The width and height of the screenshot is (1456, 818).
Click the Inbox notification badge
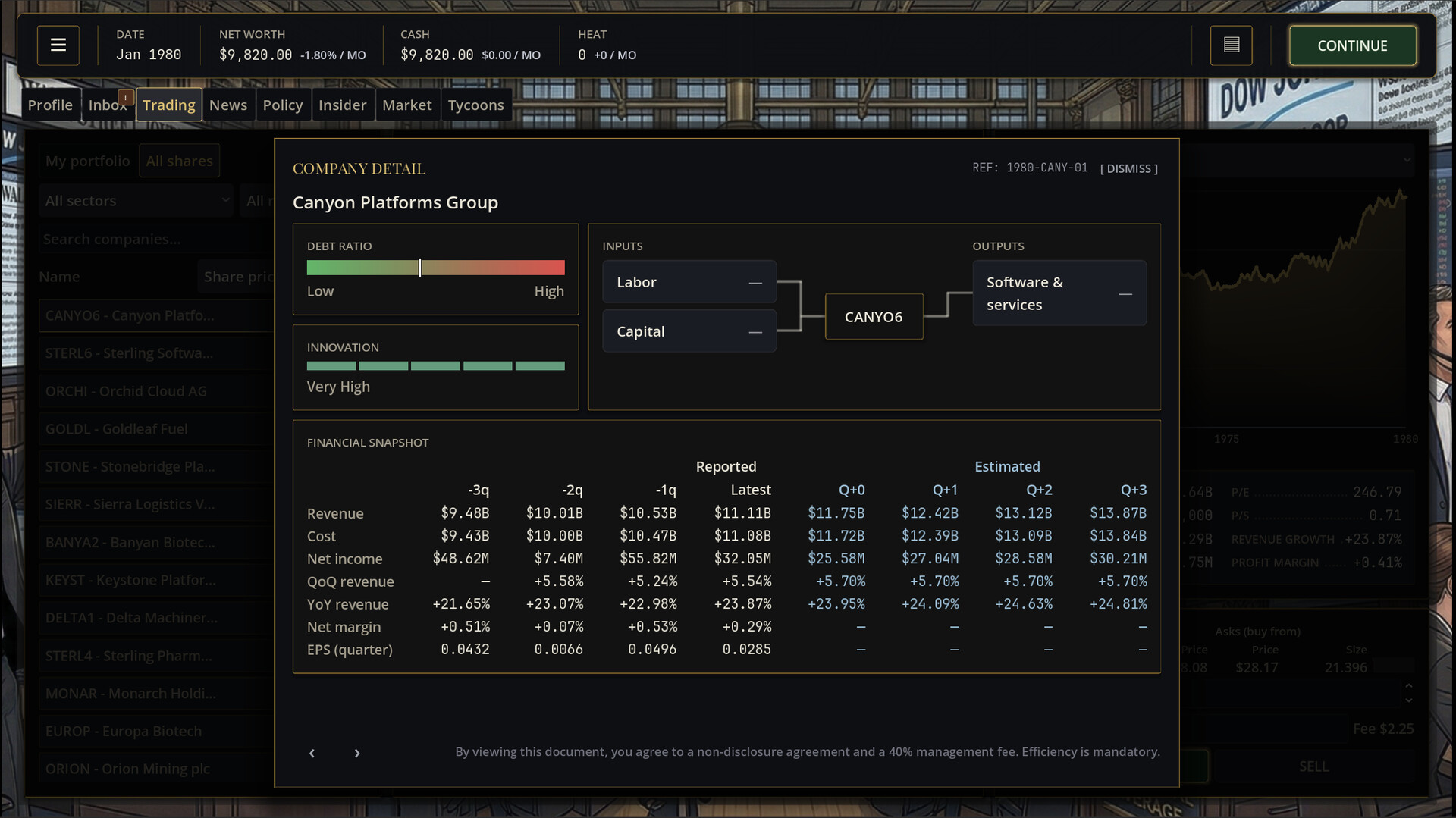[x=126, y=97]
